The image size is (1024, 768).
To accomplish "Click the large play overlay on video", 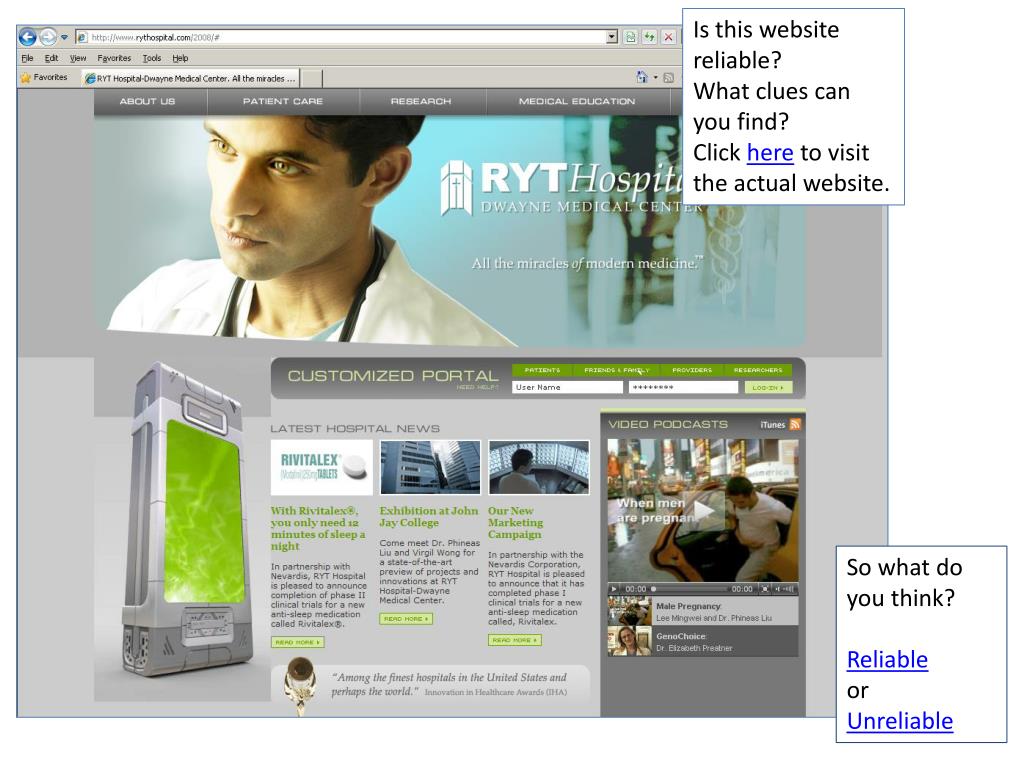I will coord(707,510).
